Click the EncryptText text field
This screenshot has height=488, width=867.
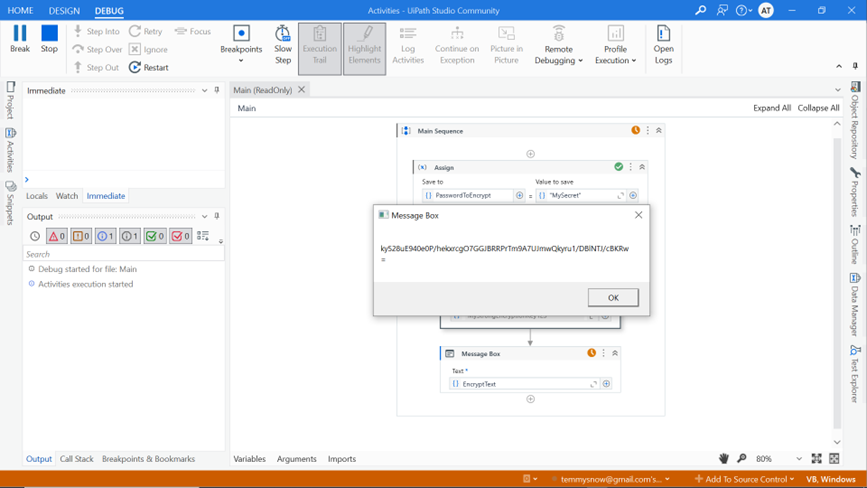click(x=524, y=384)
